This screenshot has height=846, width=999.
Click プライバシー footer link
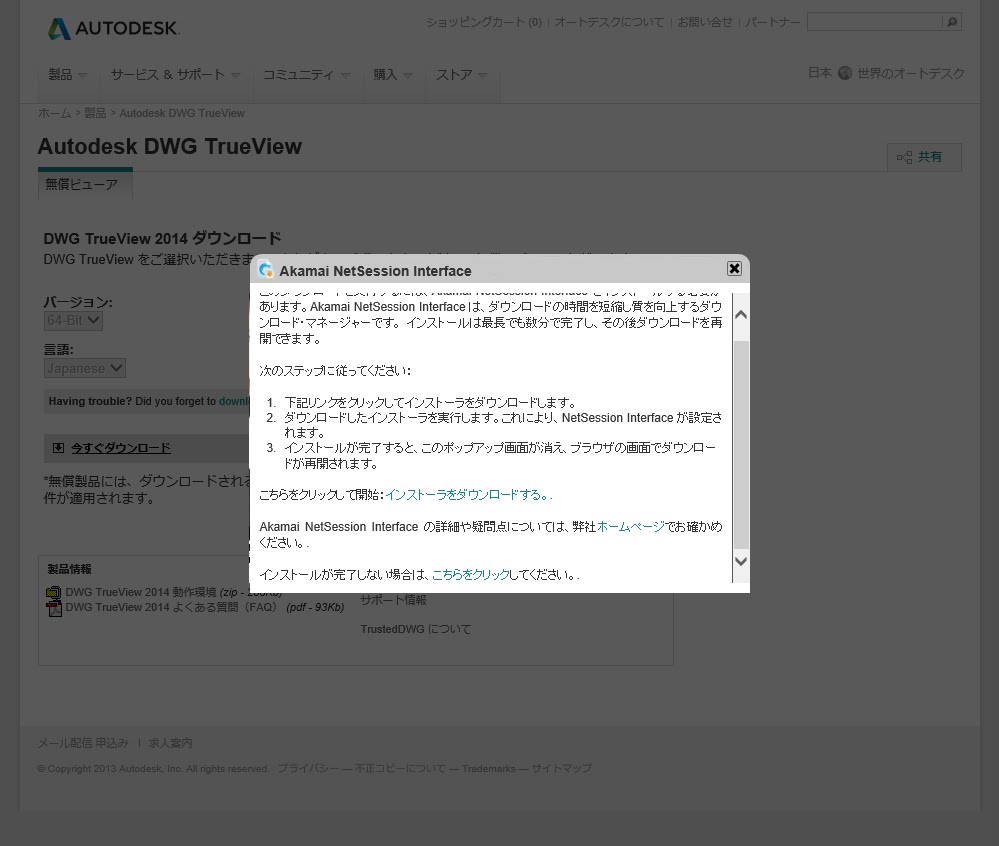coord(308,769)
